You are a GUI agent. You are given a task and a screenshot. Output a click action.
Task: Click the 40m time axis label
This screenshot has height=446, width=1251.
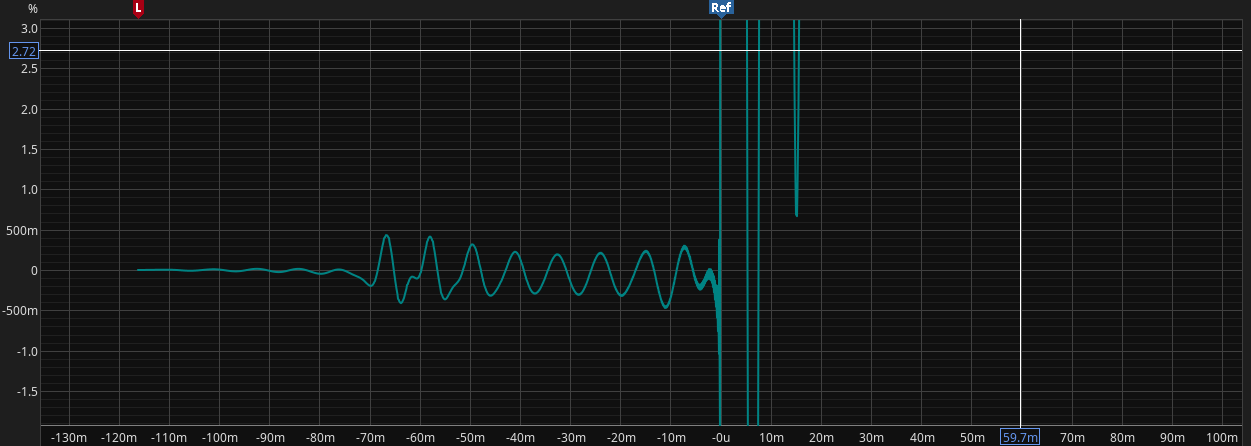(x=921, y=437)
